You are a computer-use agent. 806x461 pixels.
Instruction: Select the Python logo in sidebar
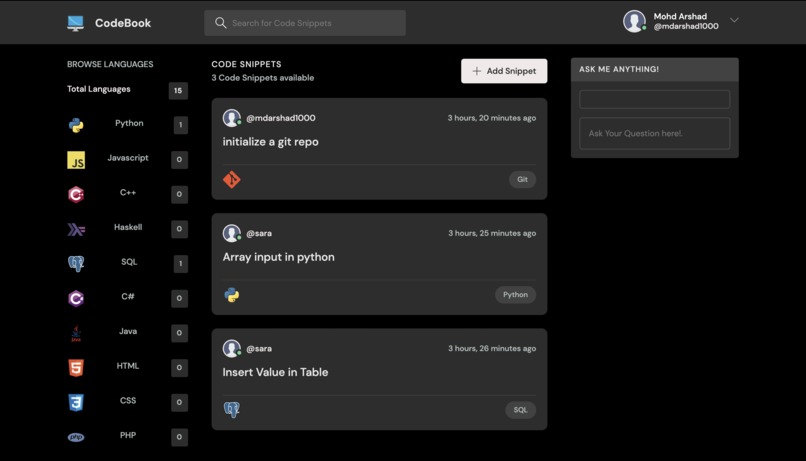tap(76, 125)
